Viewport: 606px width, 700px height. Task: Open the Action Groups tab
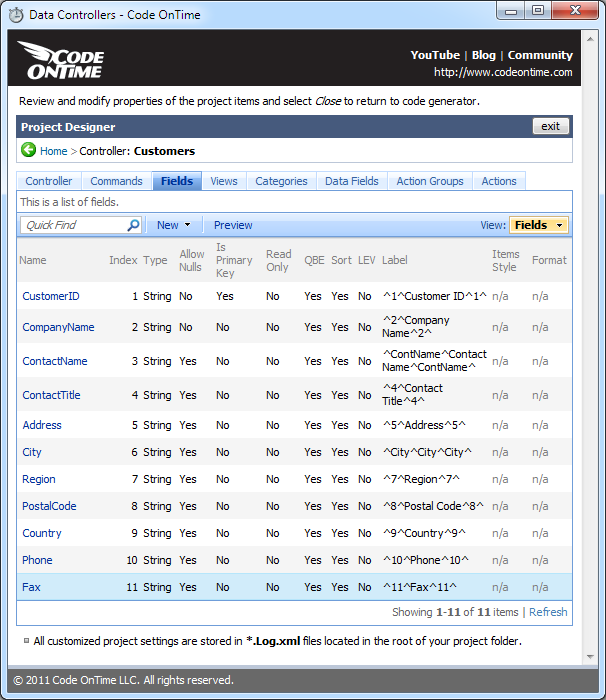click(x=430, y=181)
